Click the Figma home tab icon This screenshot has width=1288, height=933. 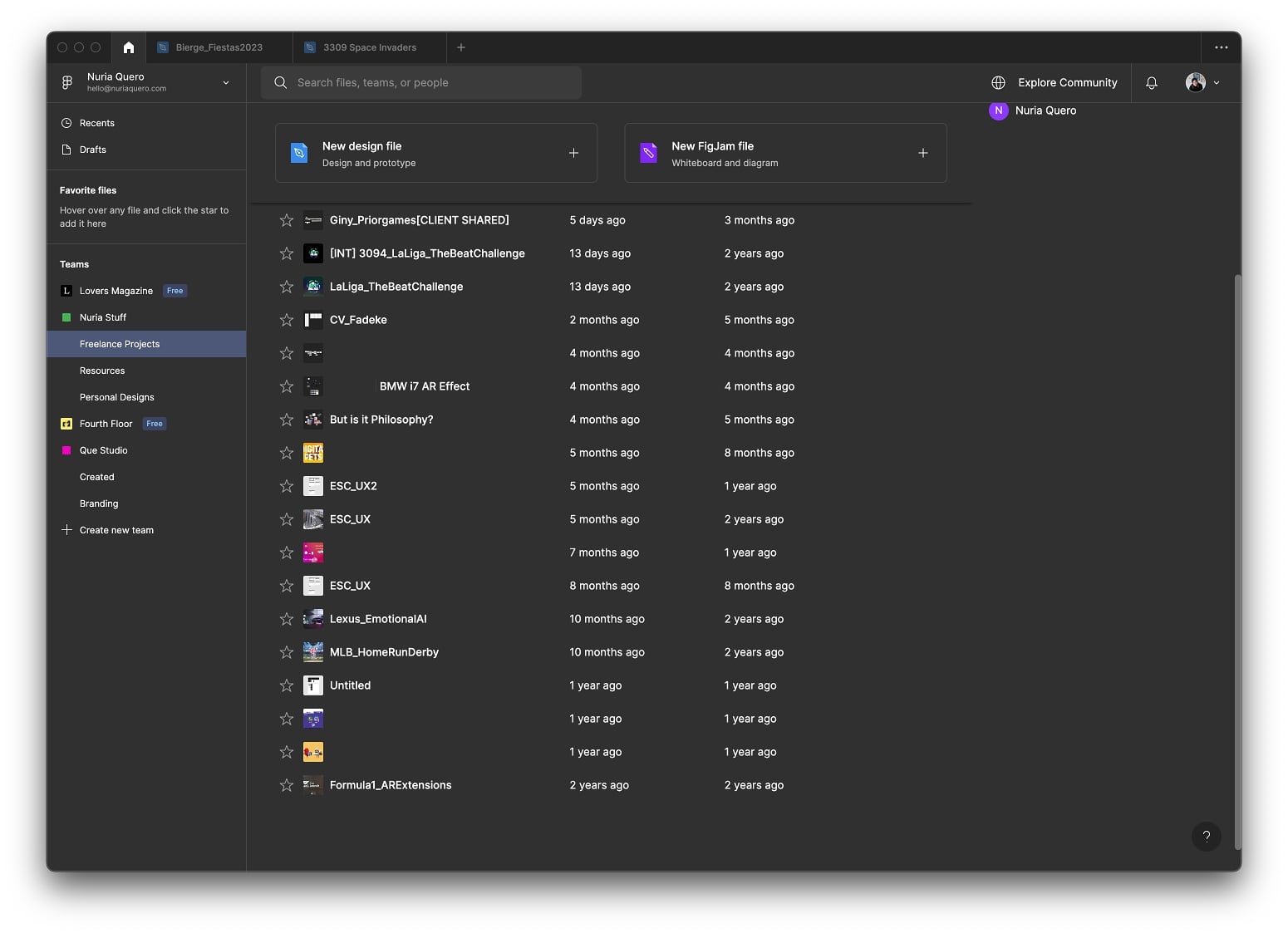[128, 47]
